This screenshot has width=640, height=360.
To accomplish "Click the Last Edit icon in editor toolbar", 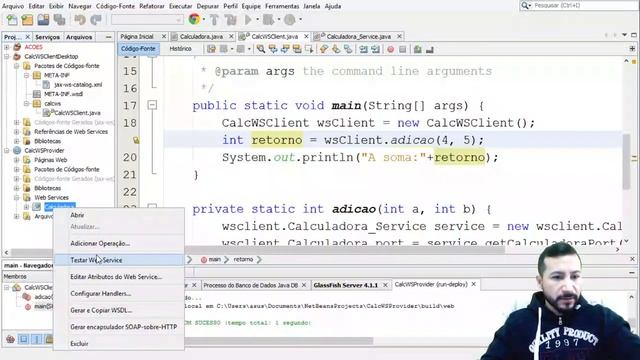I will click(x=211, y=49).
